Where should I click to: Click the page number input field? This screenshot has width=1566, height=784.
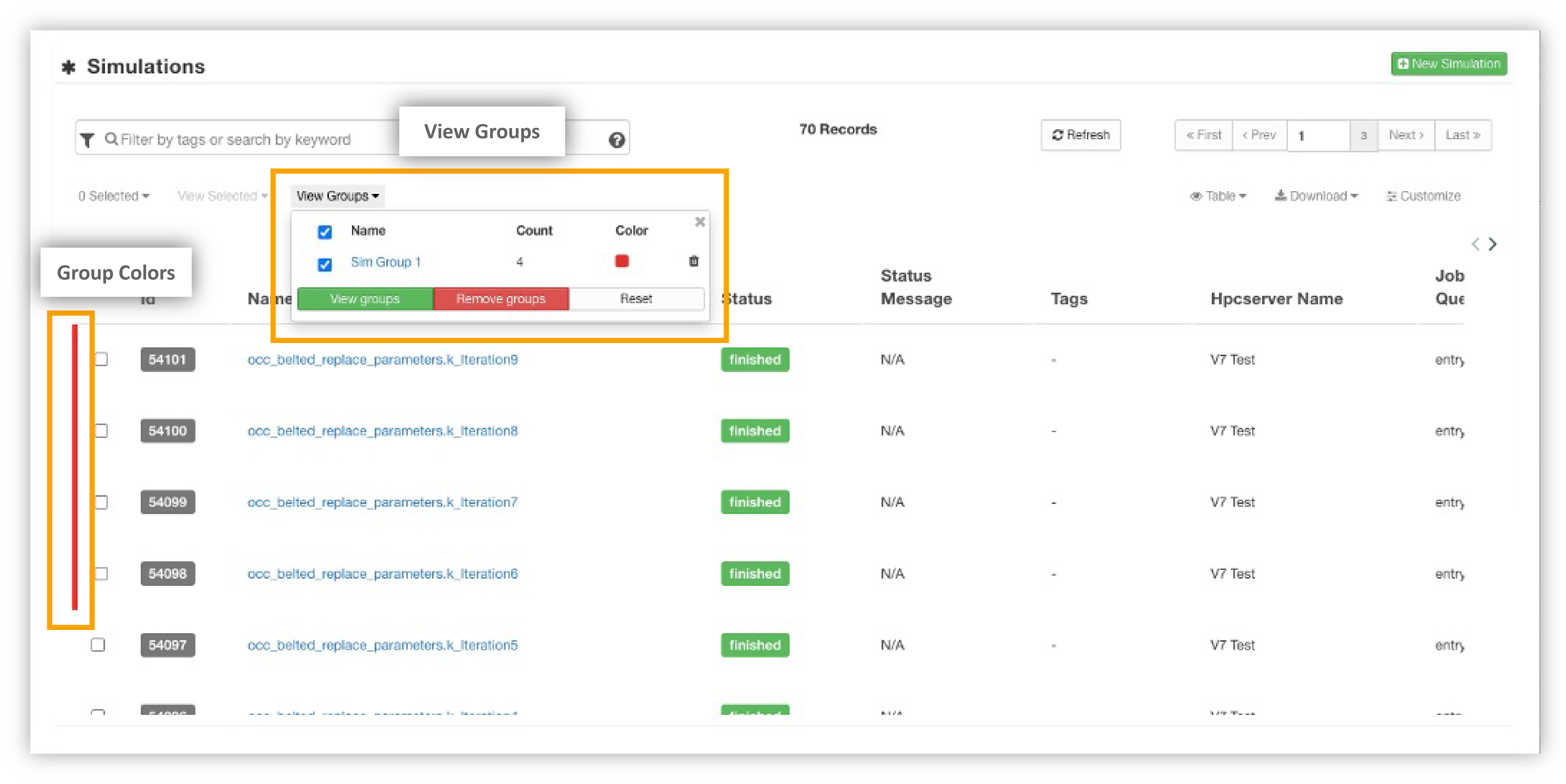point(1318,135)
